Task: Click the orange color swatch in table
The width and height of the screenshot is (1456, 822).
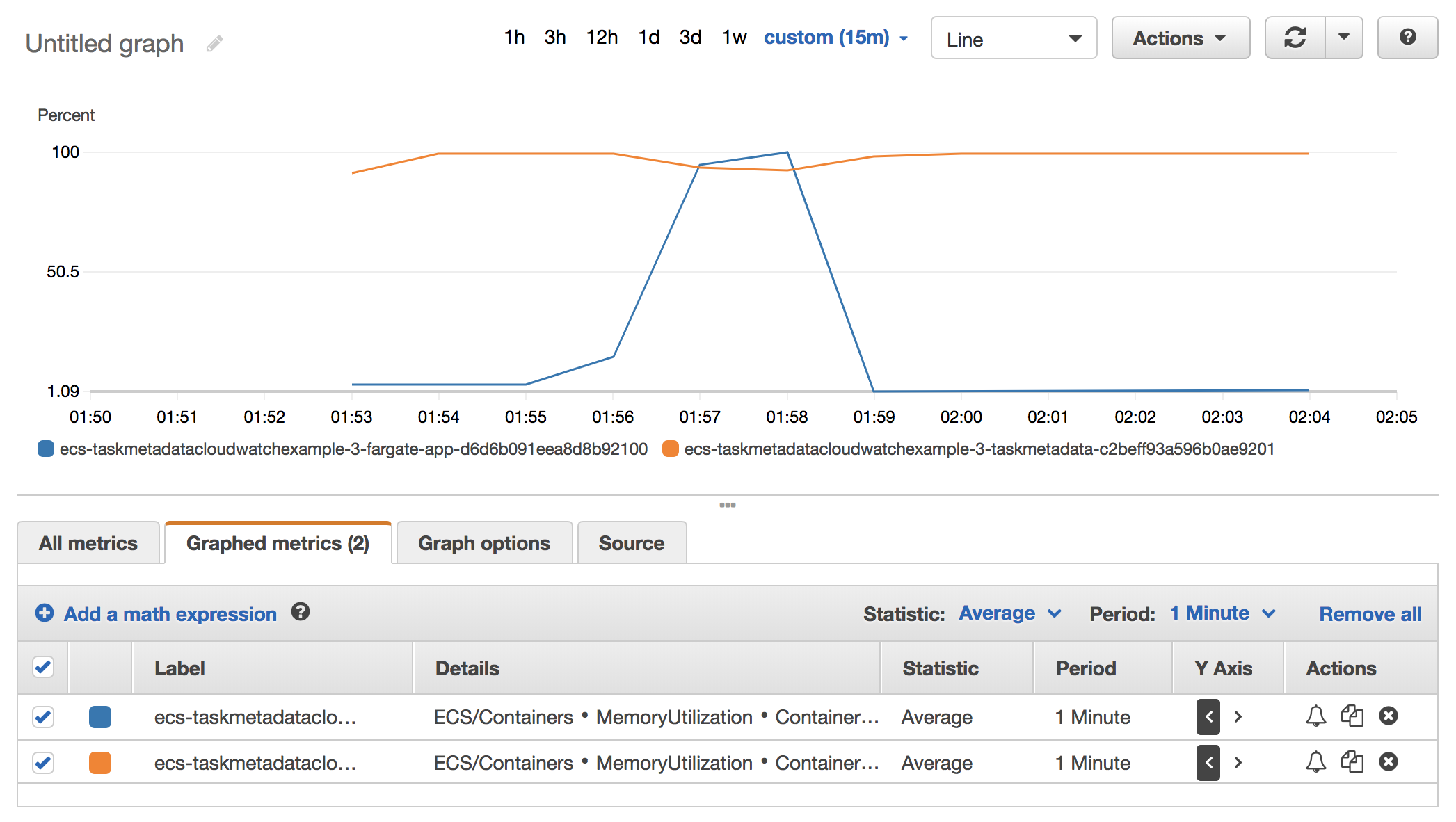Action: pyautogui.click(x=100, y=763)
